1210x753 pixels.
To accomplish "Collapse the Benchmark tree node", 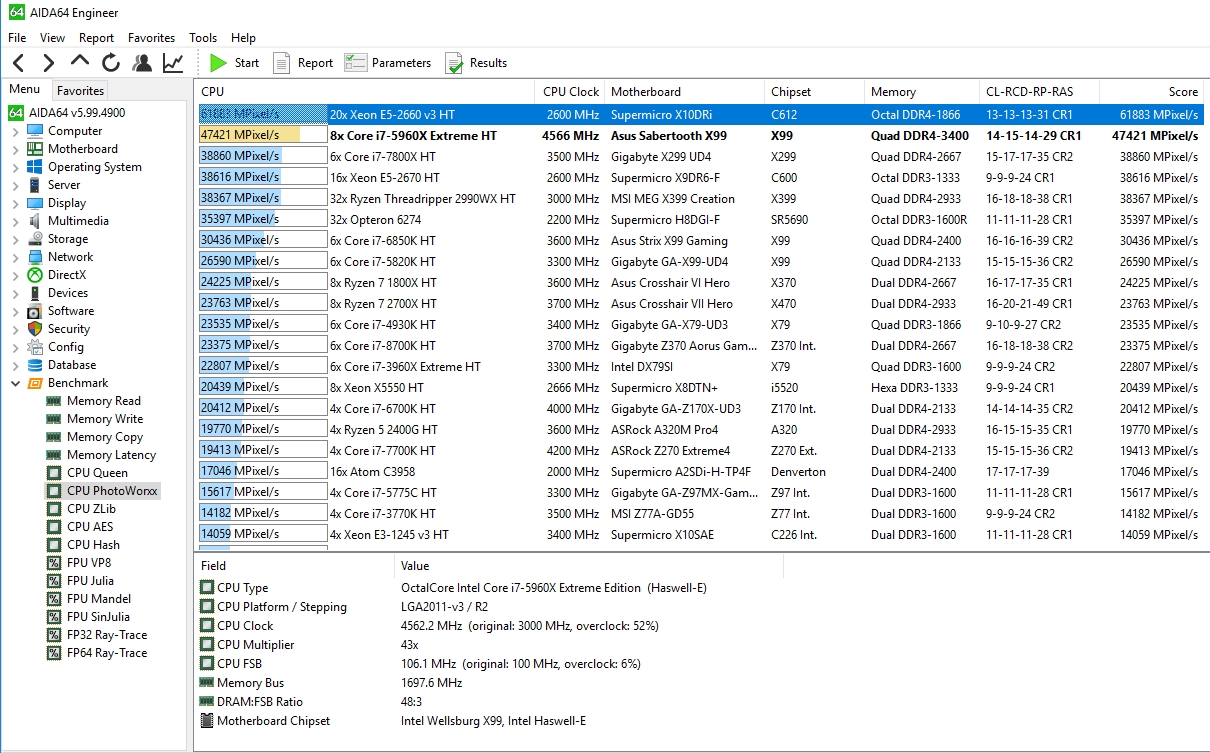I will coord(15,383).
